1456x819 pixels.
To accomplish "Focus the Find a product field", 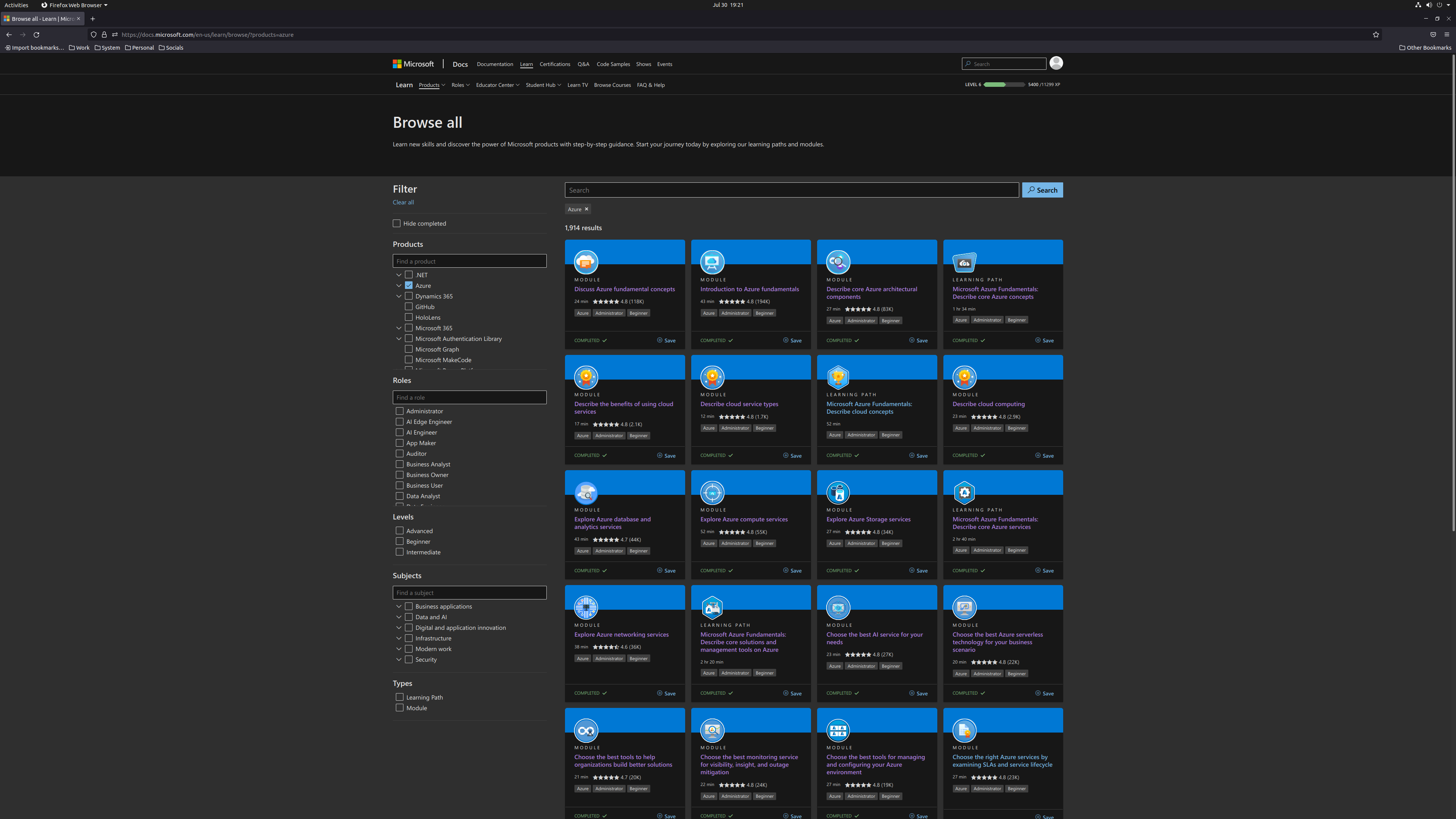I will (470, 261).
